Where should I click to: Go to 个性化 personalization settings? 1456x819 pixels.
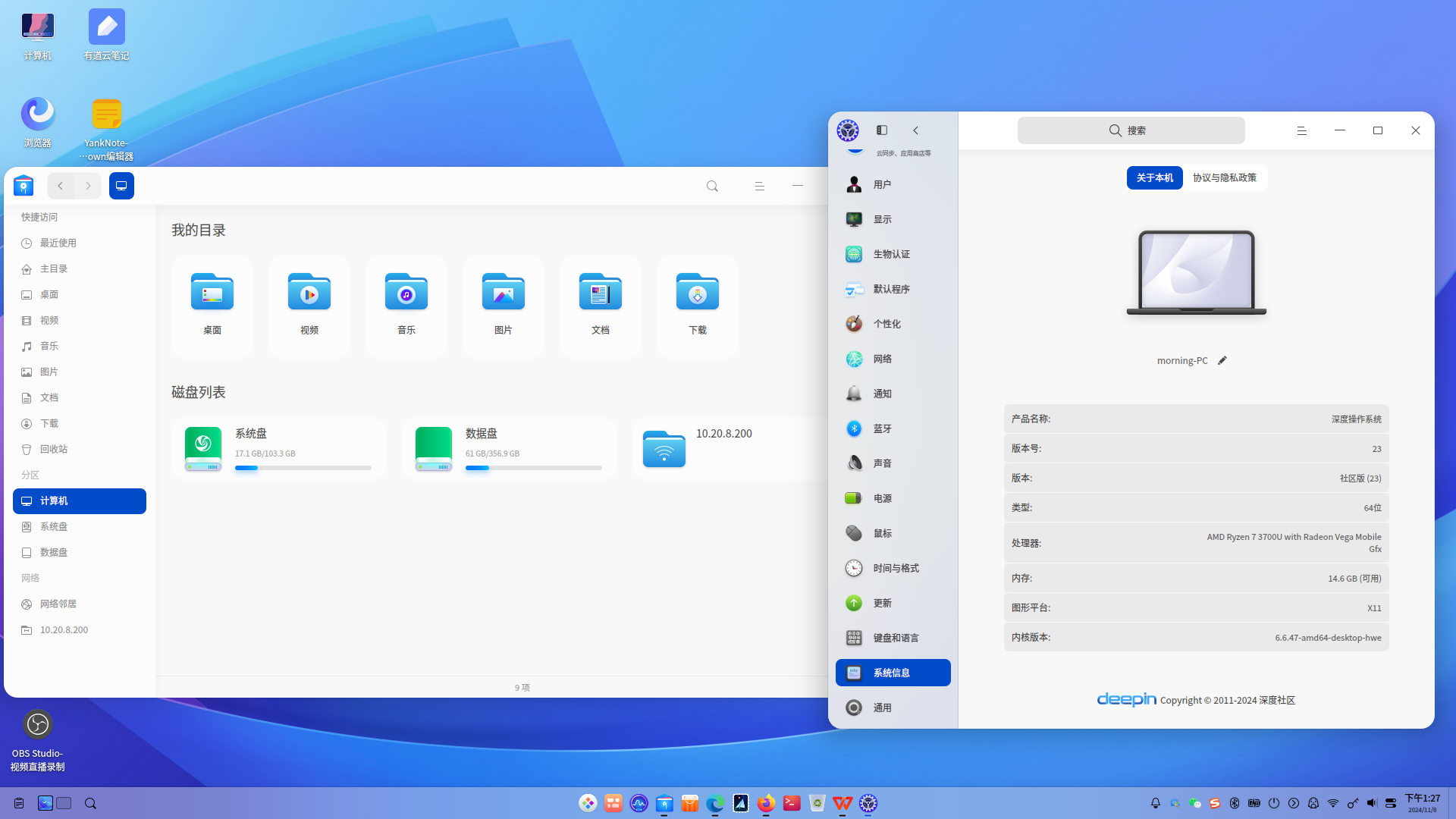tap(893, 324)
